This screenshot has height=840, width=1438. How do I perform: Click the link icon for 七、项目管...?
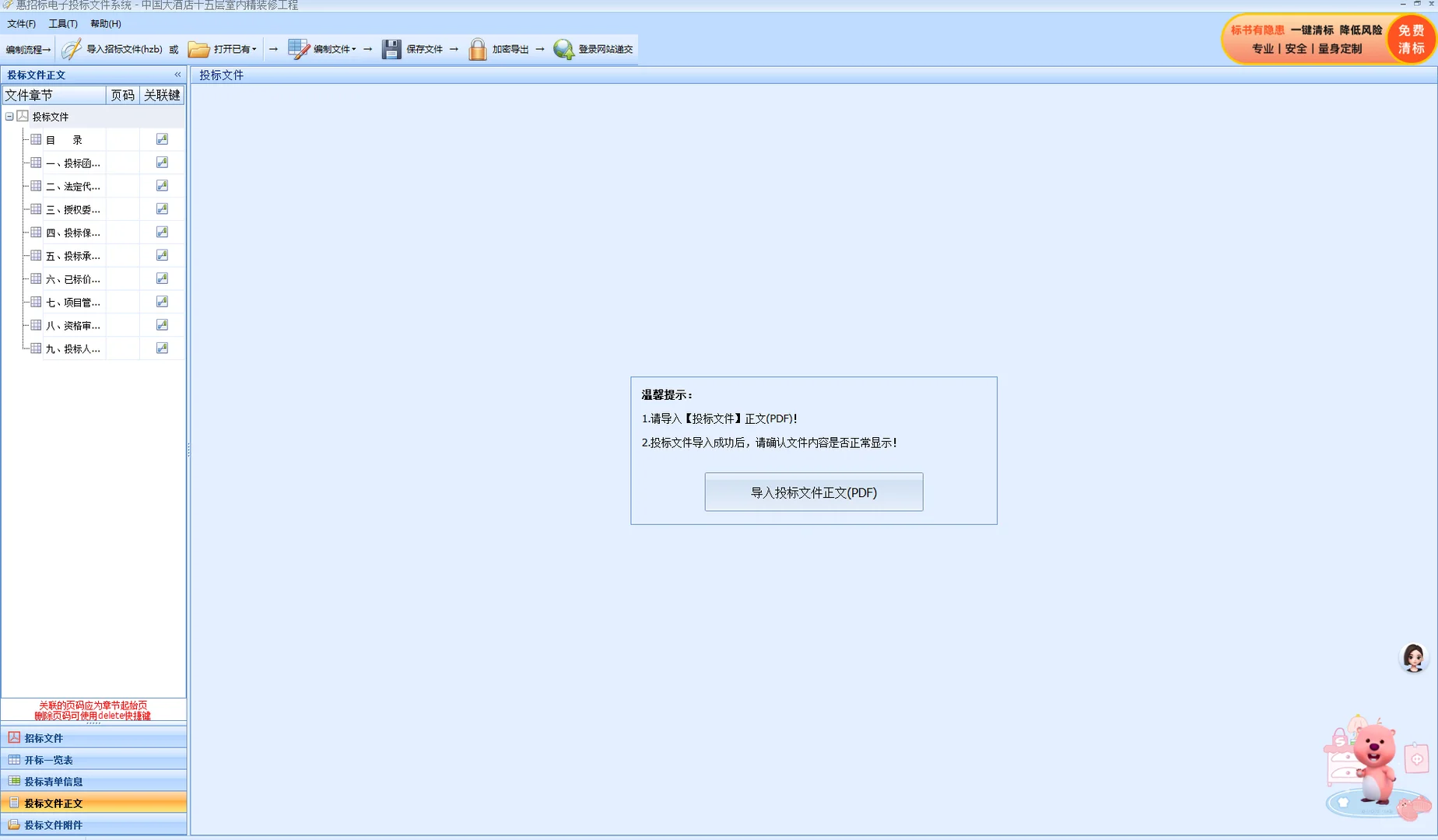[x=162, y=302]
